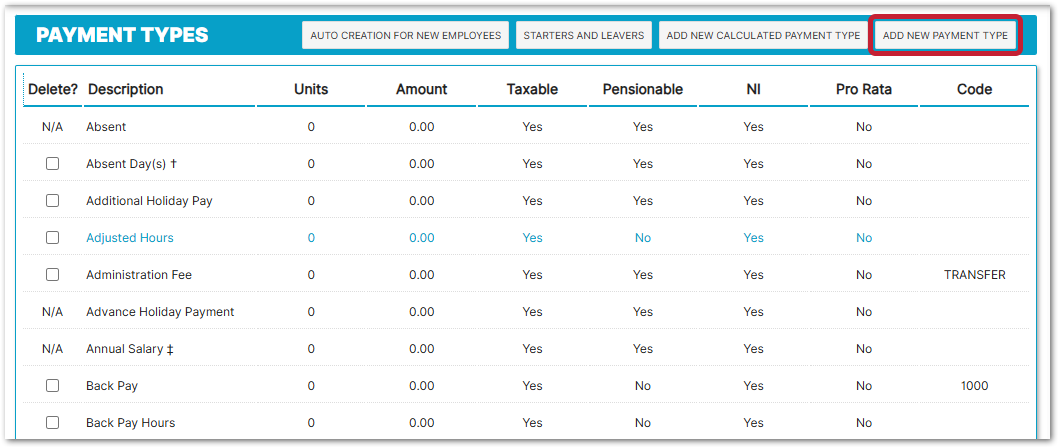Toggle delete checkbox for Adjusted Hours

(x=53, y=238)
